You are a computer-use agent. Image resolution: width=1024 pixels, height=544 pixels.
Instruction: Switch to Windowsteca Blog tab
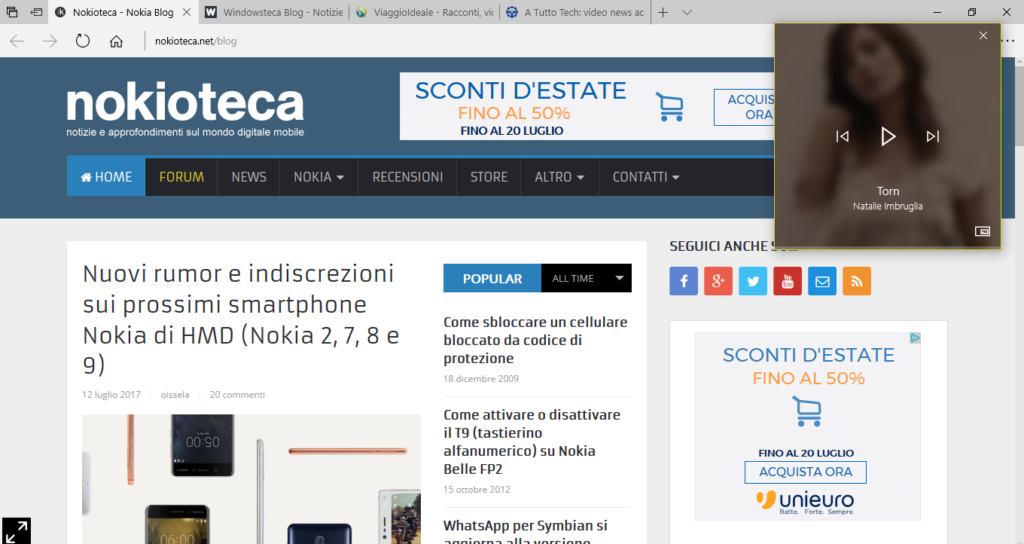pyautogui.click(x=274, y=12)
